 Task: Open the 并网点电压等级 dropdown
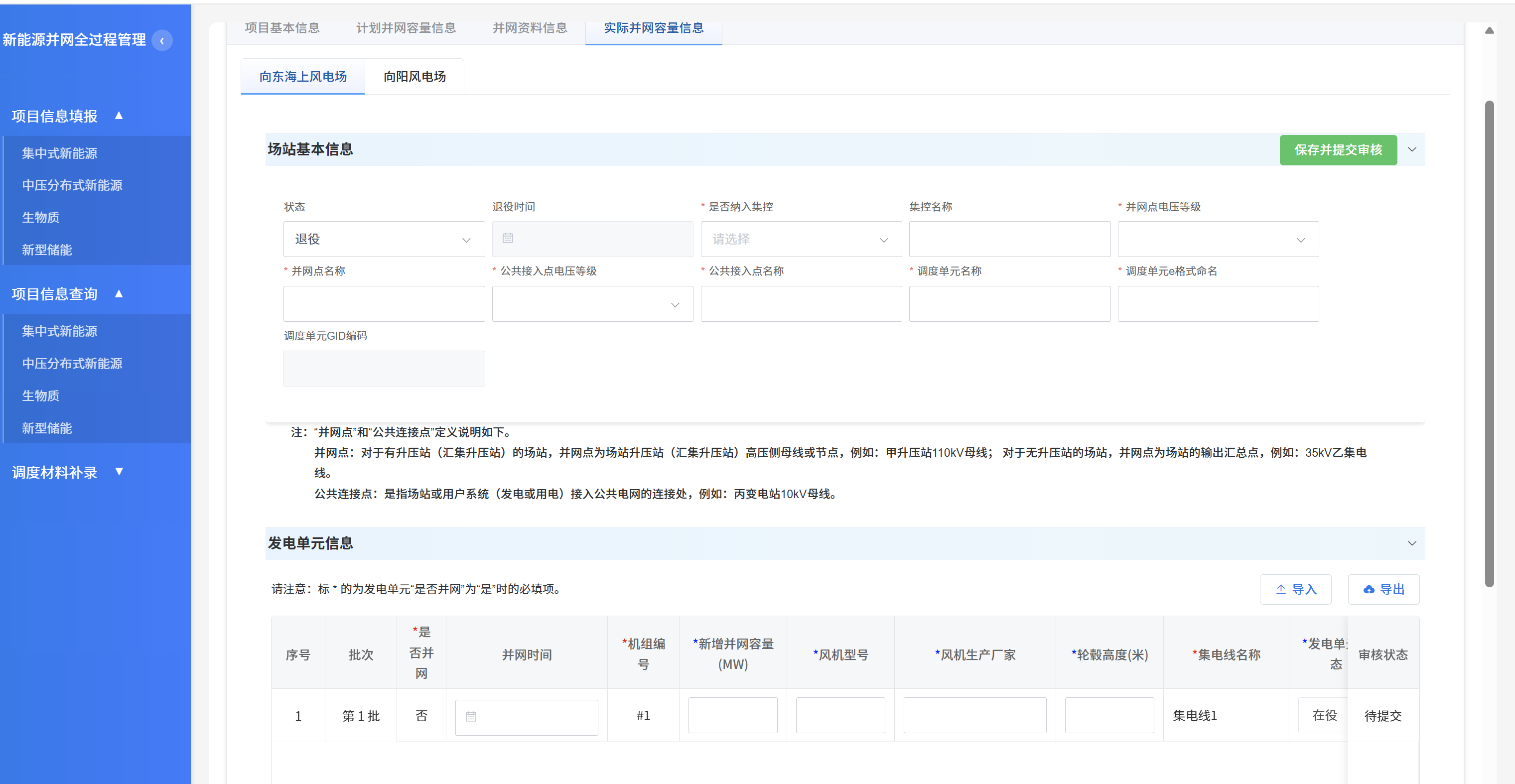[x=1218, y=239]
